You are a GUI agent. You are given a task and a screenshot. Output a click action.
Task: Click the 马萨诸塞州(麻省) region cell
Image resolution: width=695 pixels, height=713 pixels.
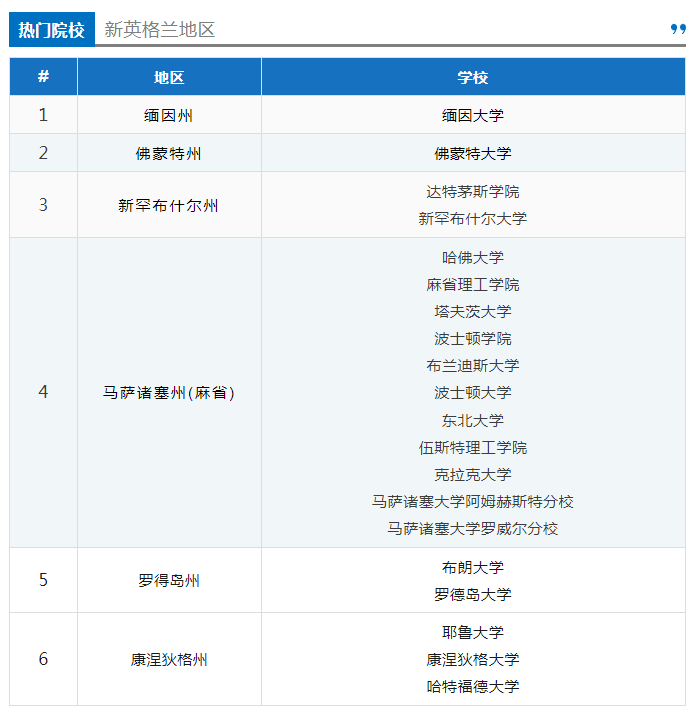pyautogui.click(x=169, y=393)
